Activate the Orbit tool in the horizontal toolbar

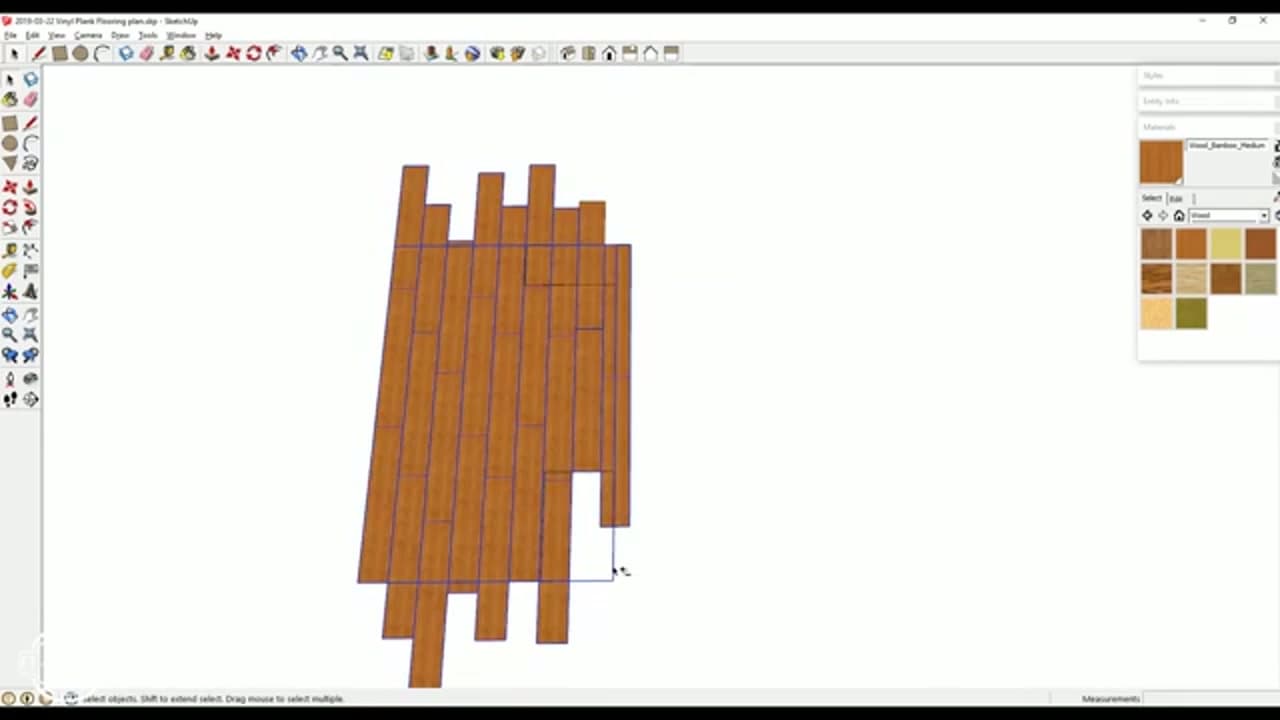click(x=299, y=54)
